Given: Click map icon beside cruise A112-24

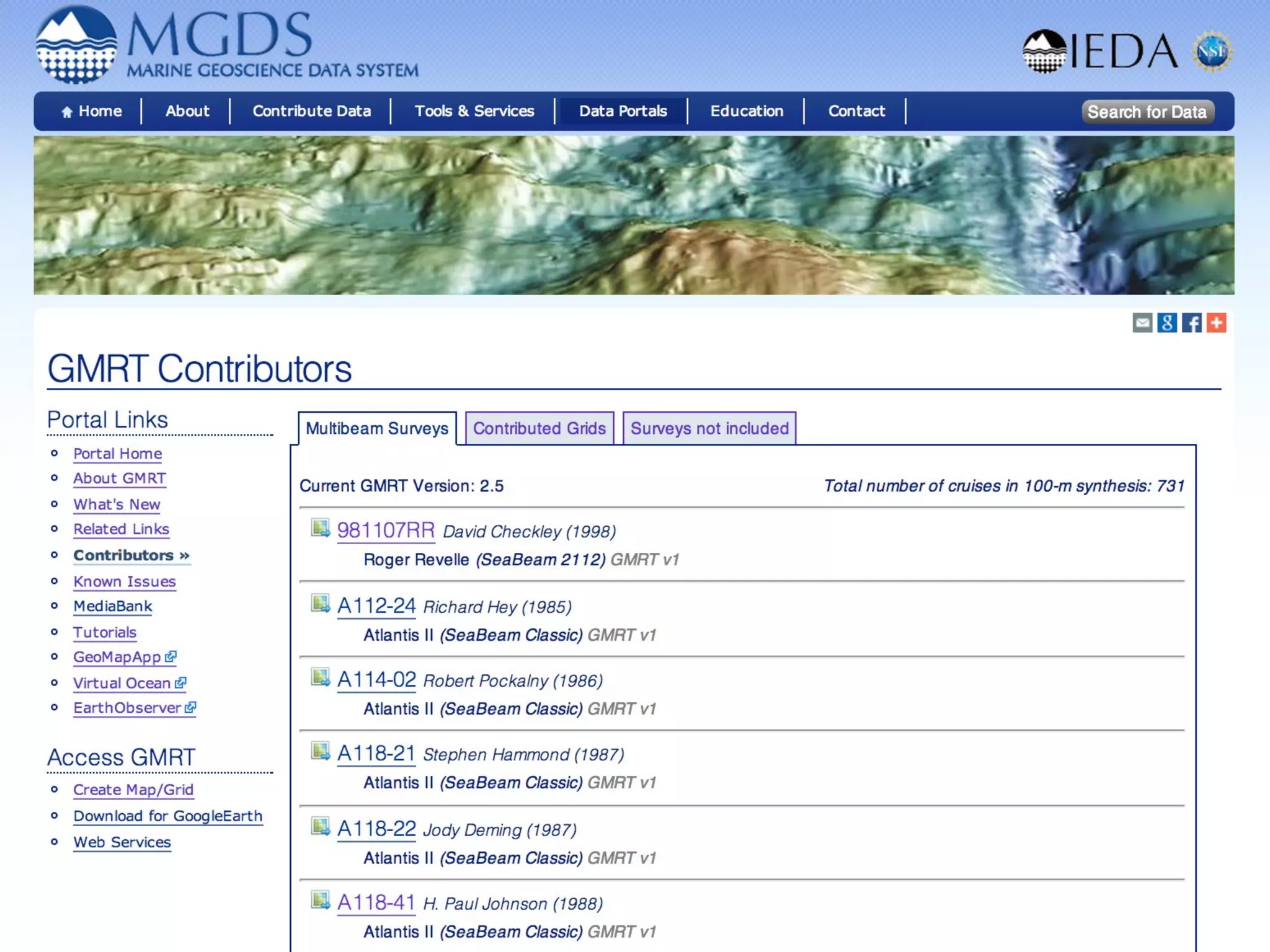Looking at the screenshot, I should pyautogui.click(x=320, y=604).
